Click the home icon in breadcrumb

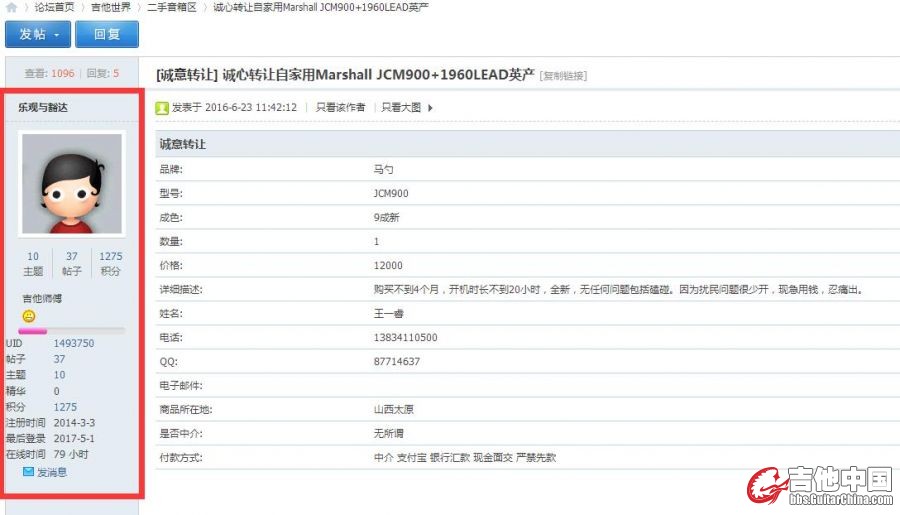click(11, 7)
